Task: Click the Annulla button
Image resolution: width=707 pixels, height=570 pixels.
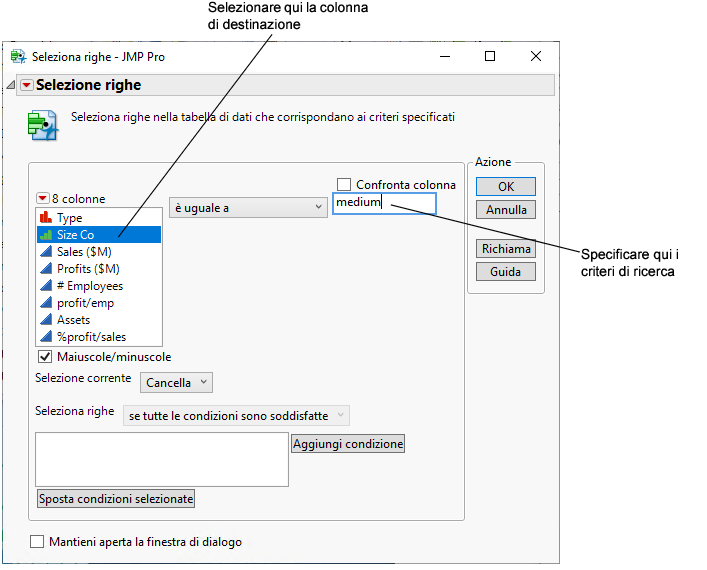Action: click(506, 210)
